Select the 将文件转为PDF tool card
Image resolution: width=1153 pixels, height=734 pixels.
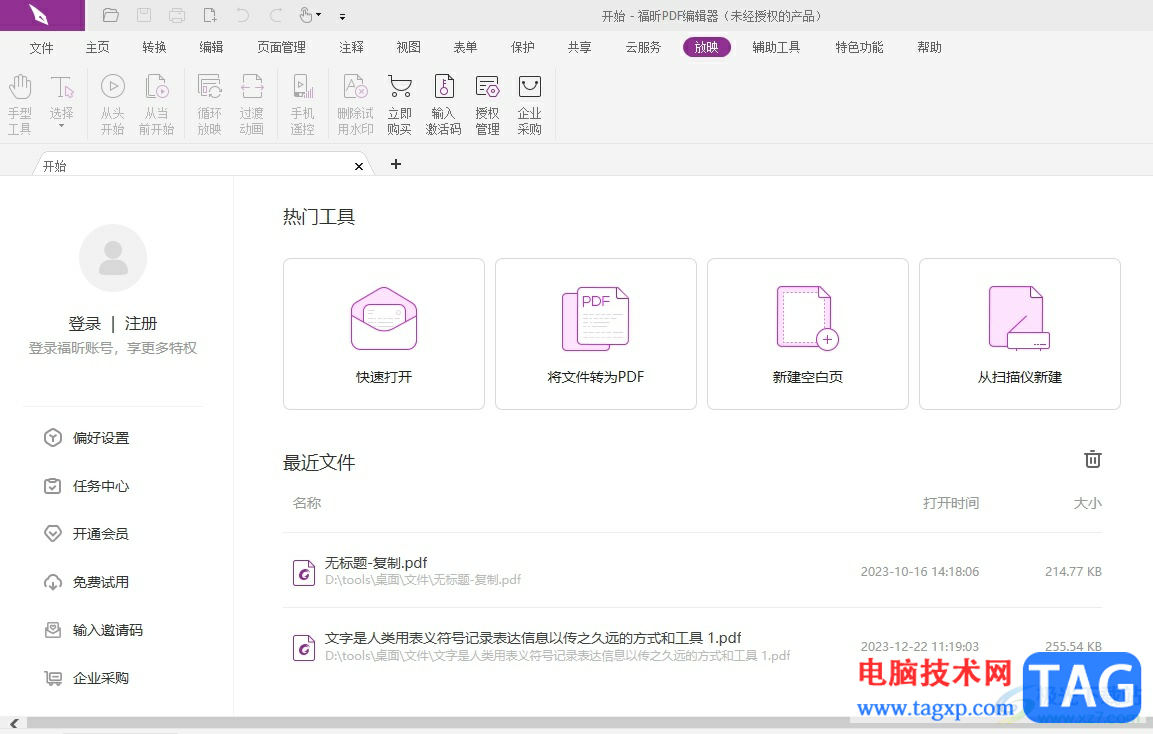(x=596, y=334)
